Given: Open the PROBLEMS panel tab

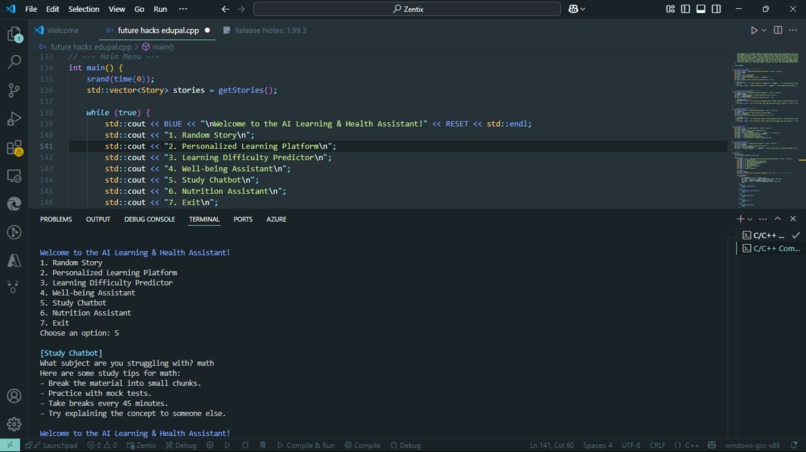Looking at the screenshot, I should point(56,219).
